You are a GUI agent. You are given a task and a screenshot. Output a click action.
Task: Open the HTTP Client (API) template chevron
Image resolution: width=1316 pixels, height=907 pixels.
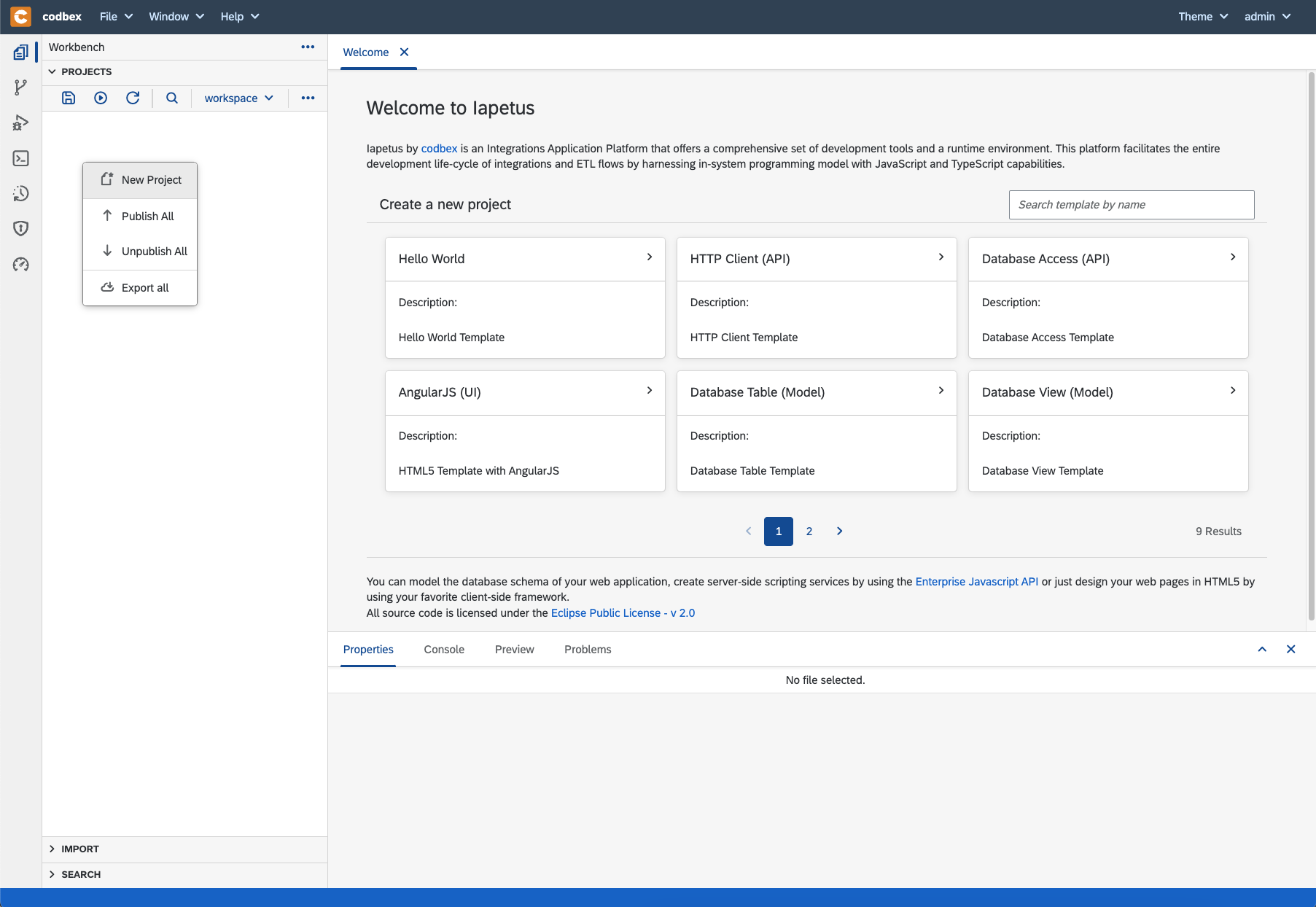tap(941, 257)
